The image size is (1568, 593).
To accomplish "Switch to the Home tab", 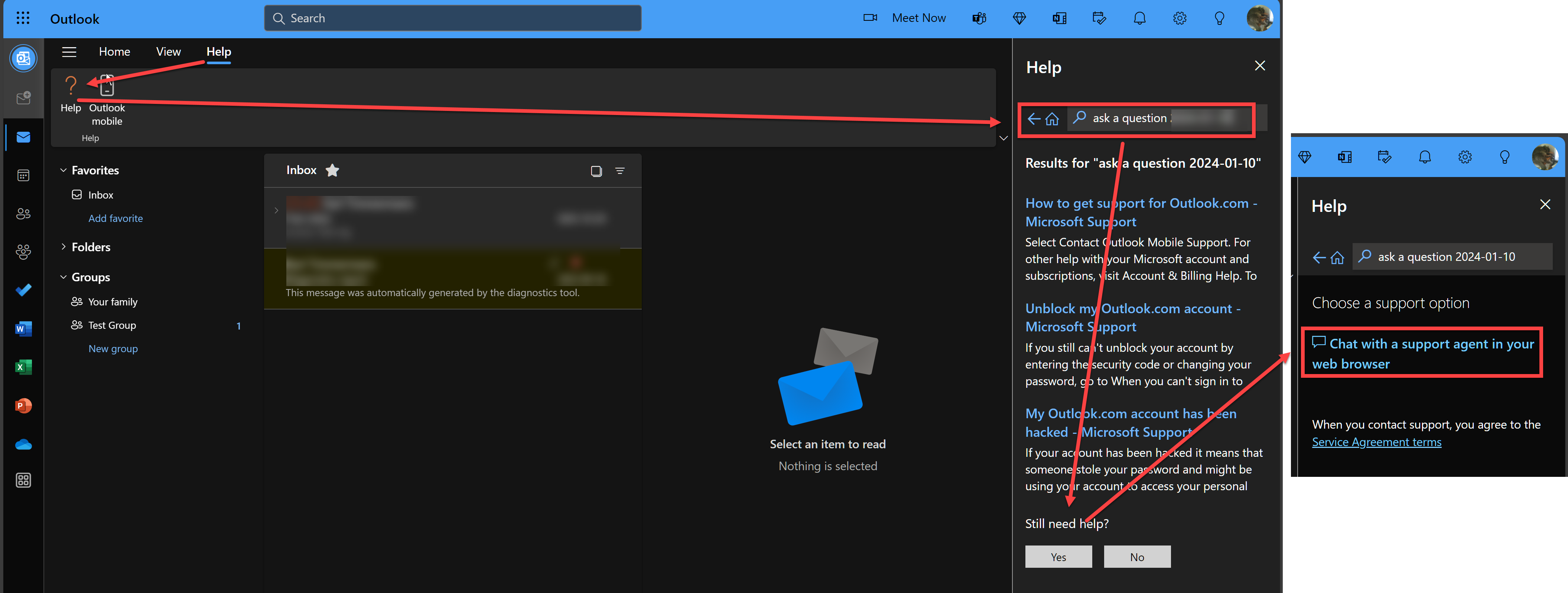I will point(114,52).
